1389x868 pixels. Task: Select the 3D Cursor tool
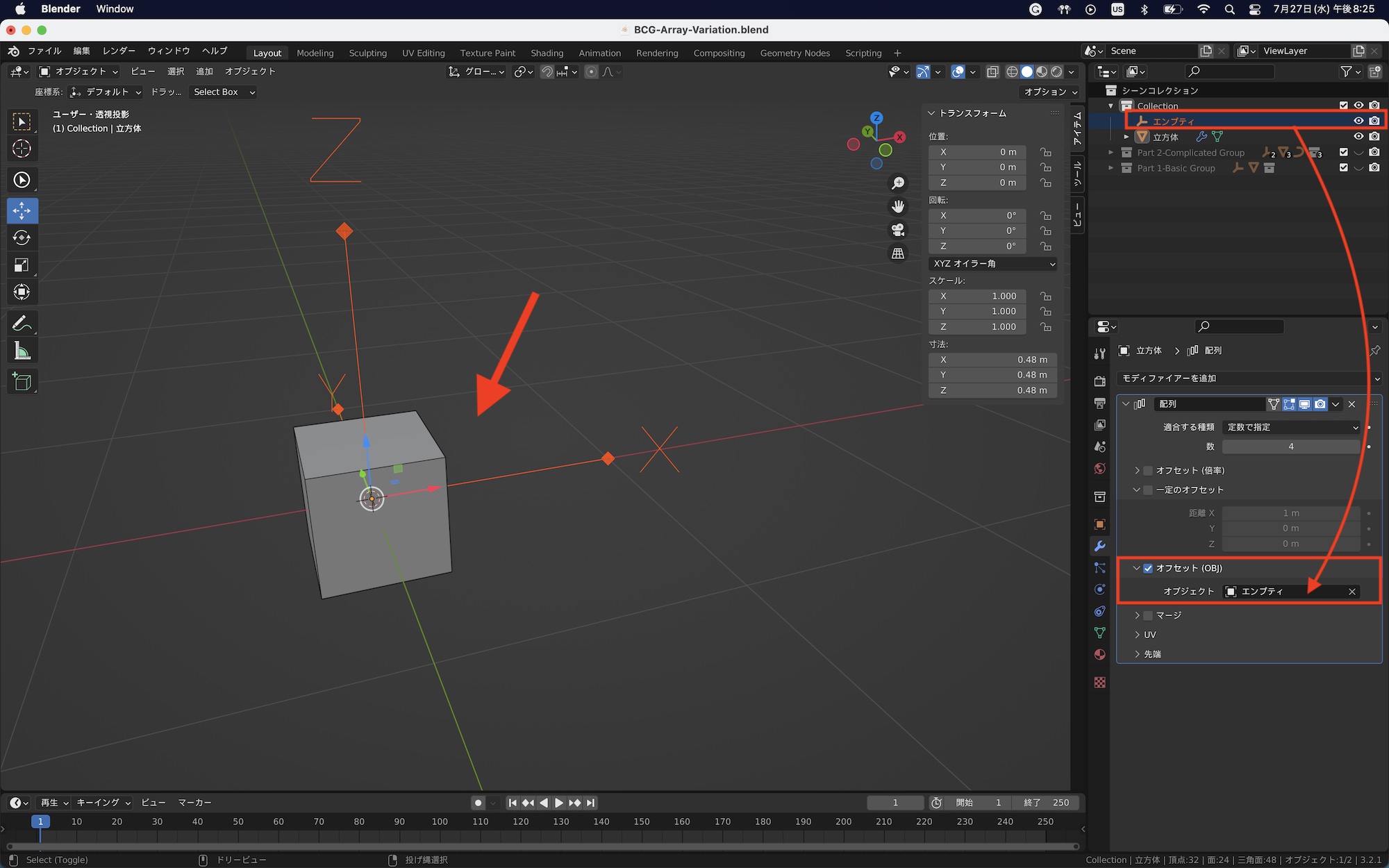coord(22,149)
